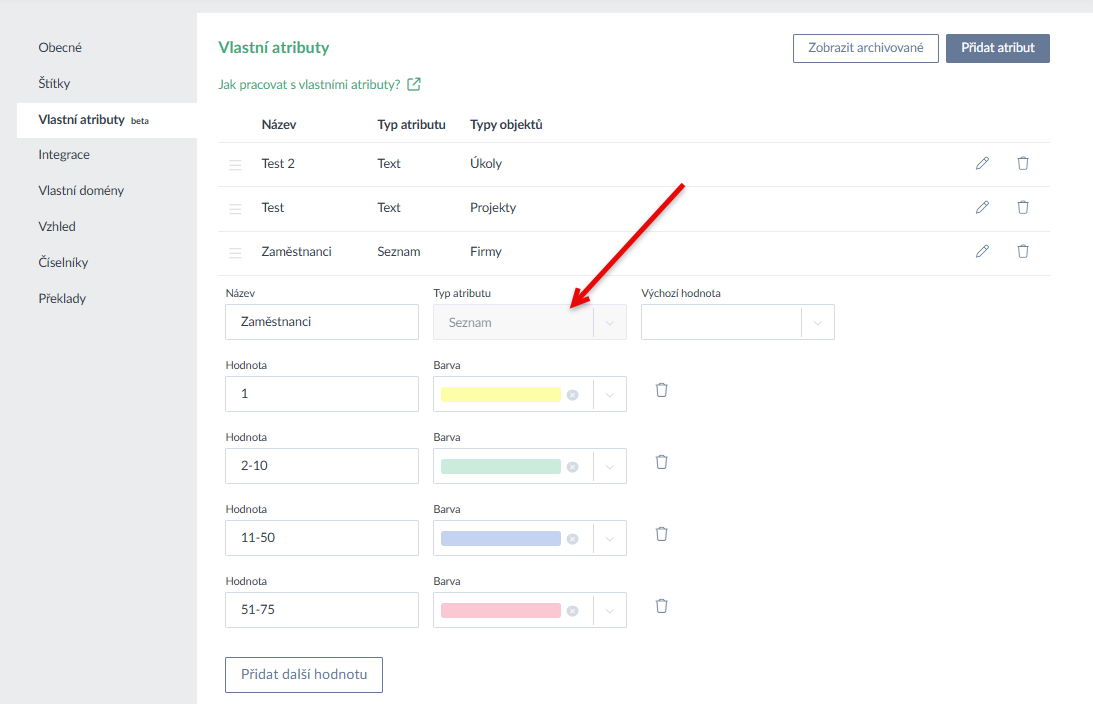Select the yellow color swatch for value 1
The width and height of the screenshot is (1093, 704).
click(x=500, y=395)
